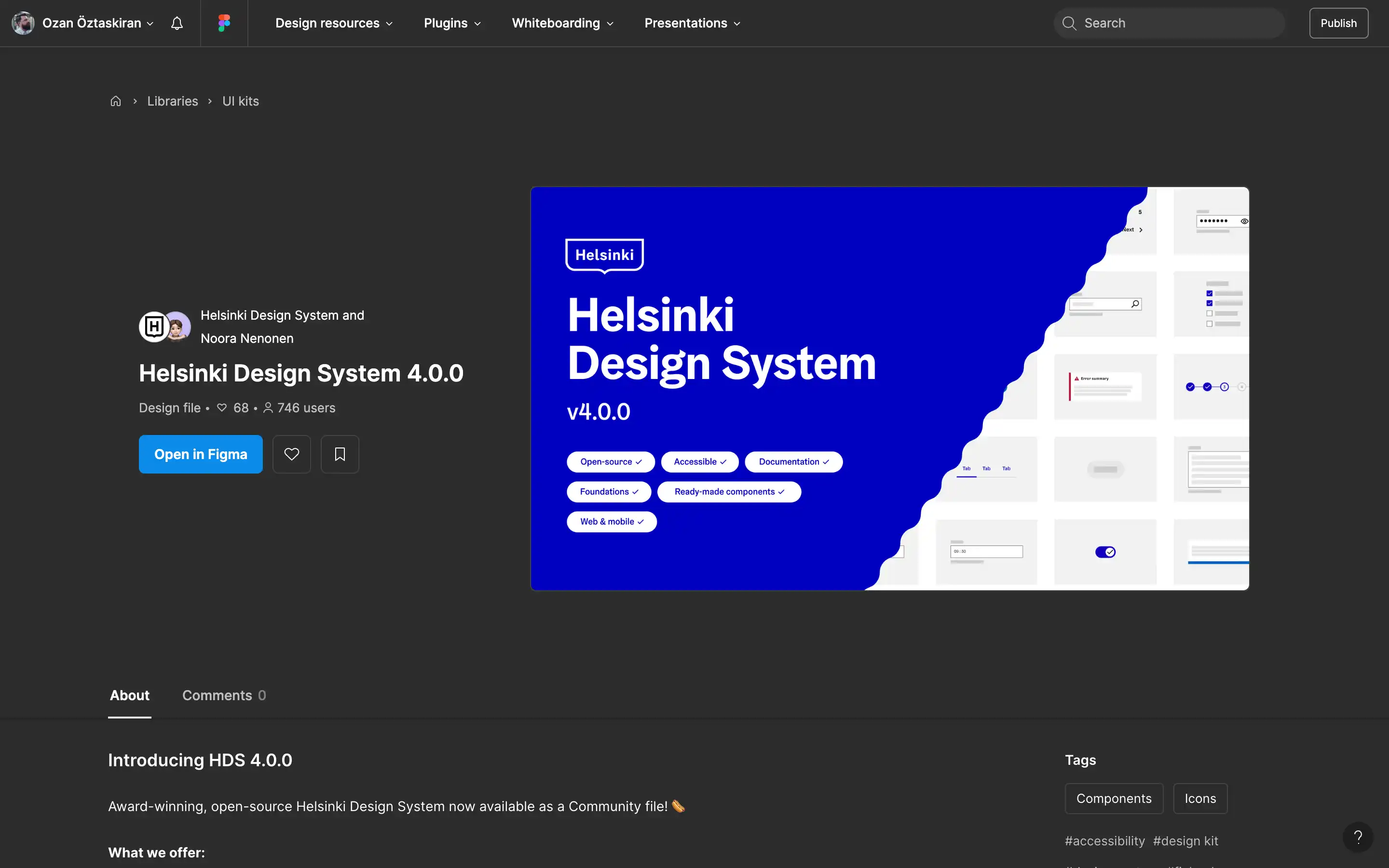Click the #design kit hashtag
The image size is (1389, 868).
[1185, 841]
